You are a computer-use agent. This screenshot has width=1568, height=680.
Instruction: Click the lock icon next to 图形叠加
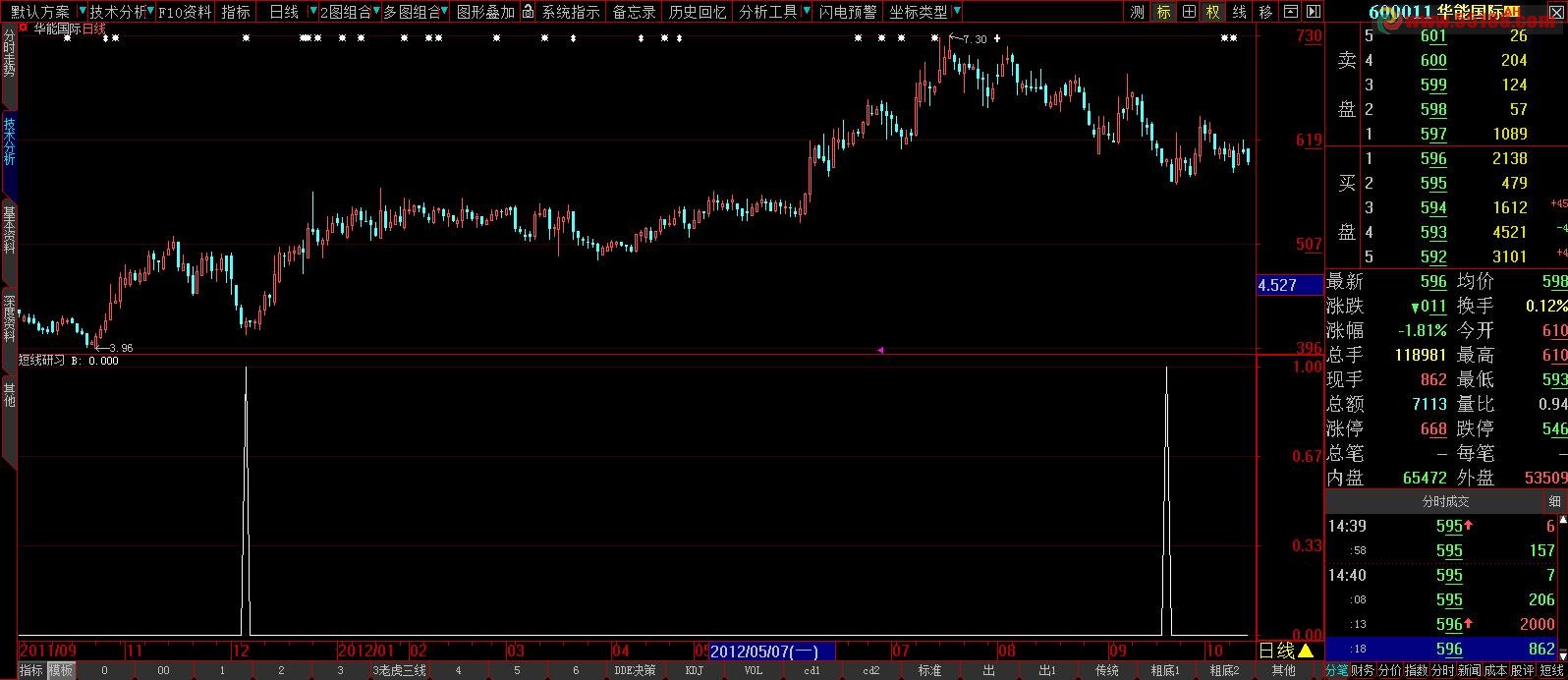[528, 12]
